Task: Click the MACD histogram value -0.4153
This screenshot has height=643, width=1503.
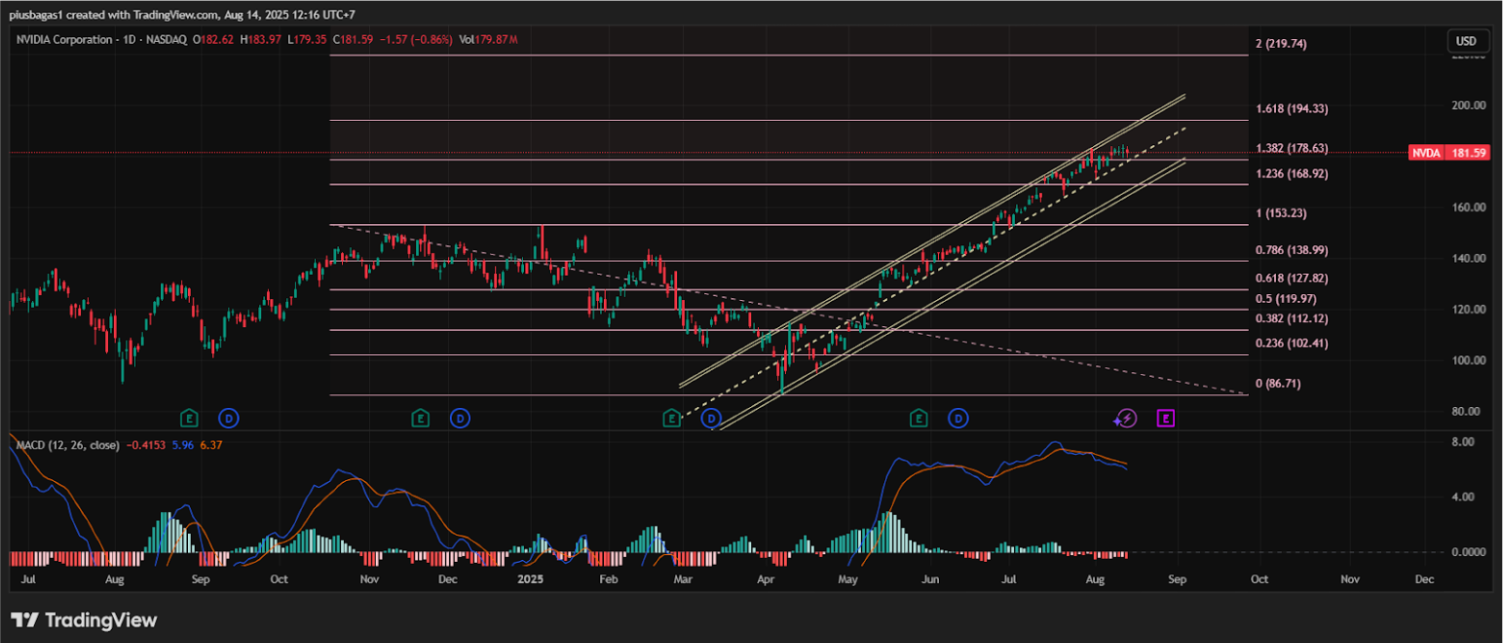Action: click(x=147, y=445)
